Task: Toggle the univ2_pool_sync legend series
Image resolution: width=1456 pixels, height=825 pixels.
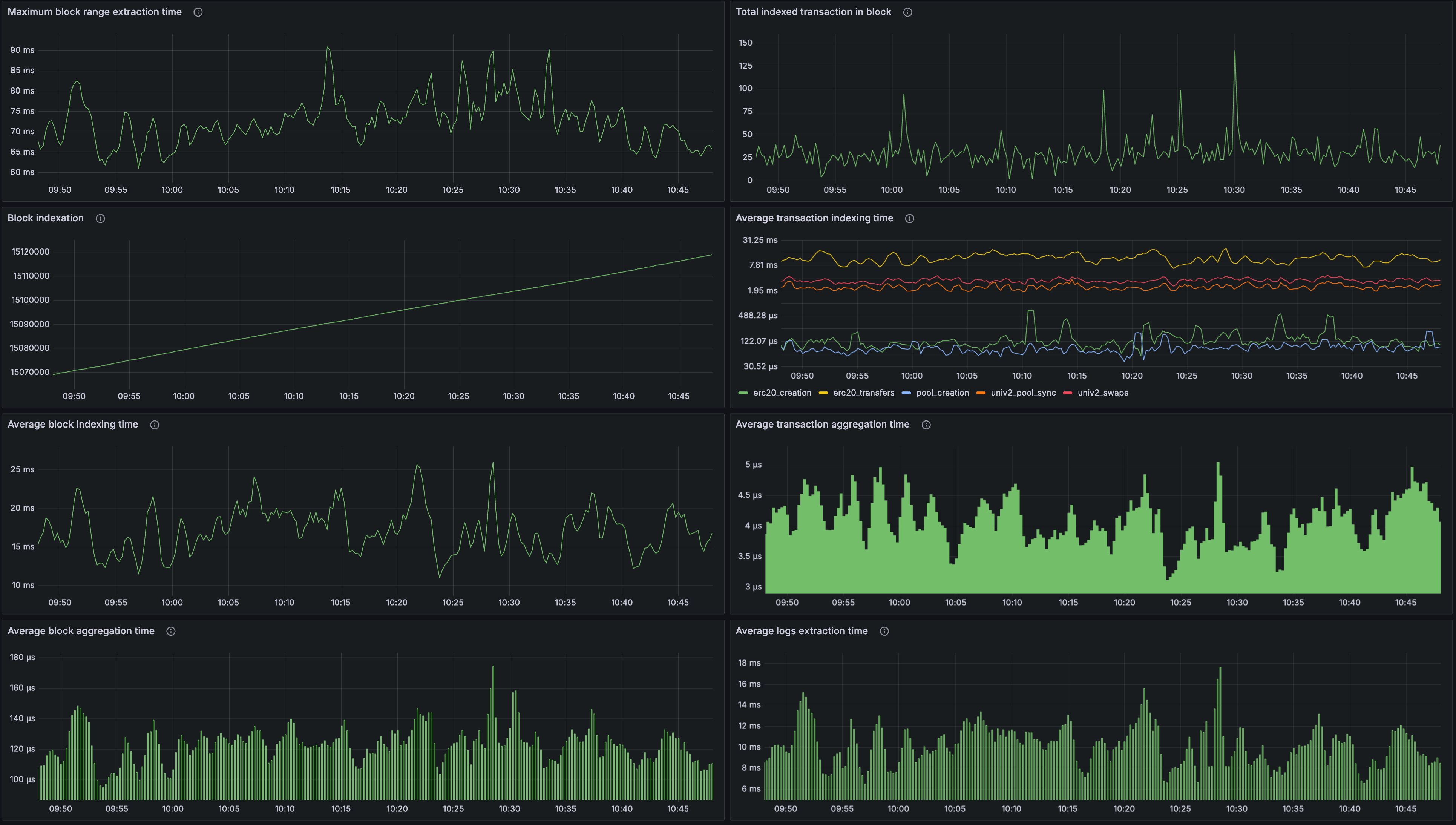Action: (x=1023, y=393)
